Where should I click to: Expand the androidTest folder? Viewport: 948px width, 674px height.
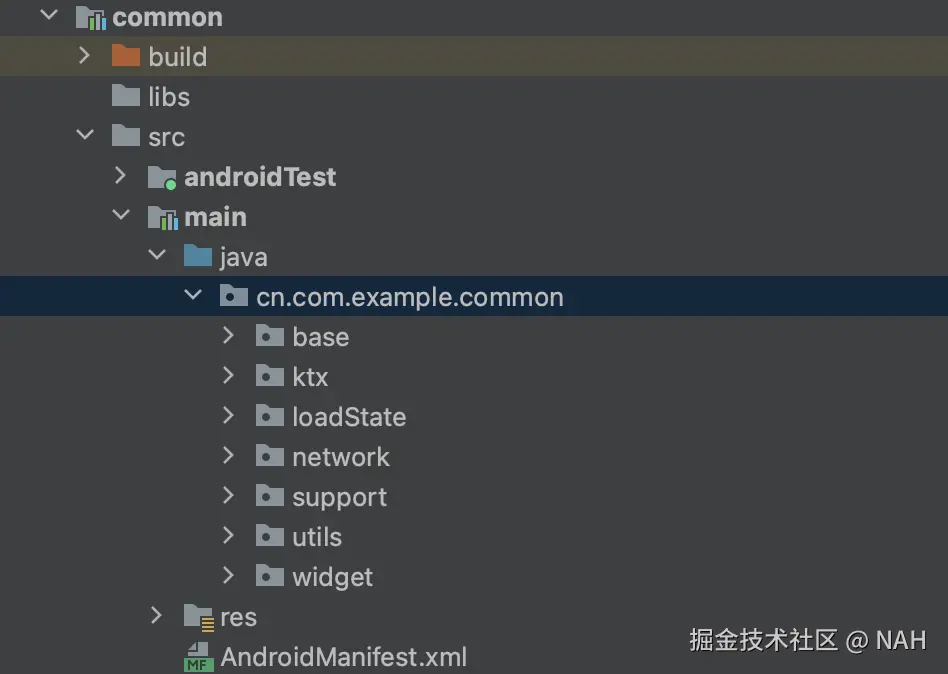coord(121,177)
